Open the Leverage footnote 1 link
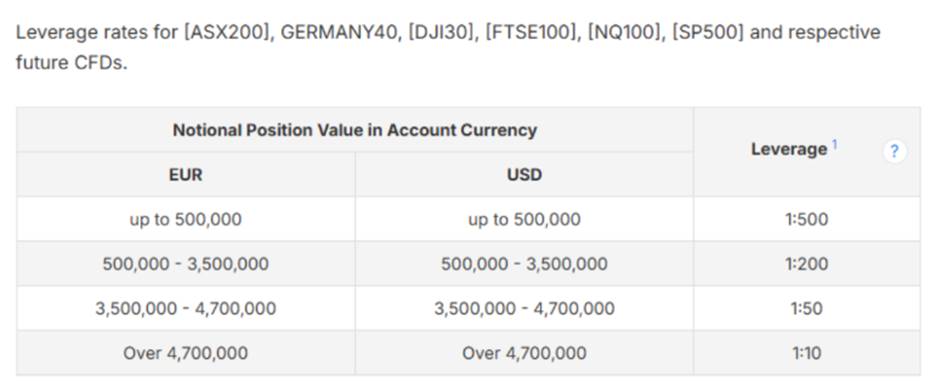Screen dimensions: 936x381 [835, 144]
